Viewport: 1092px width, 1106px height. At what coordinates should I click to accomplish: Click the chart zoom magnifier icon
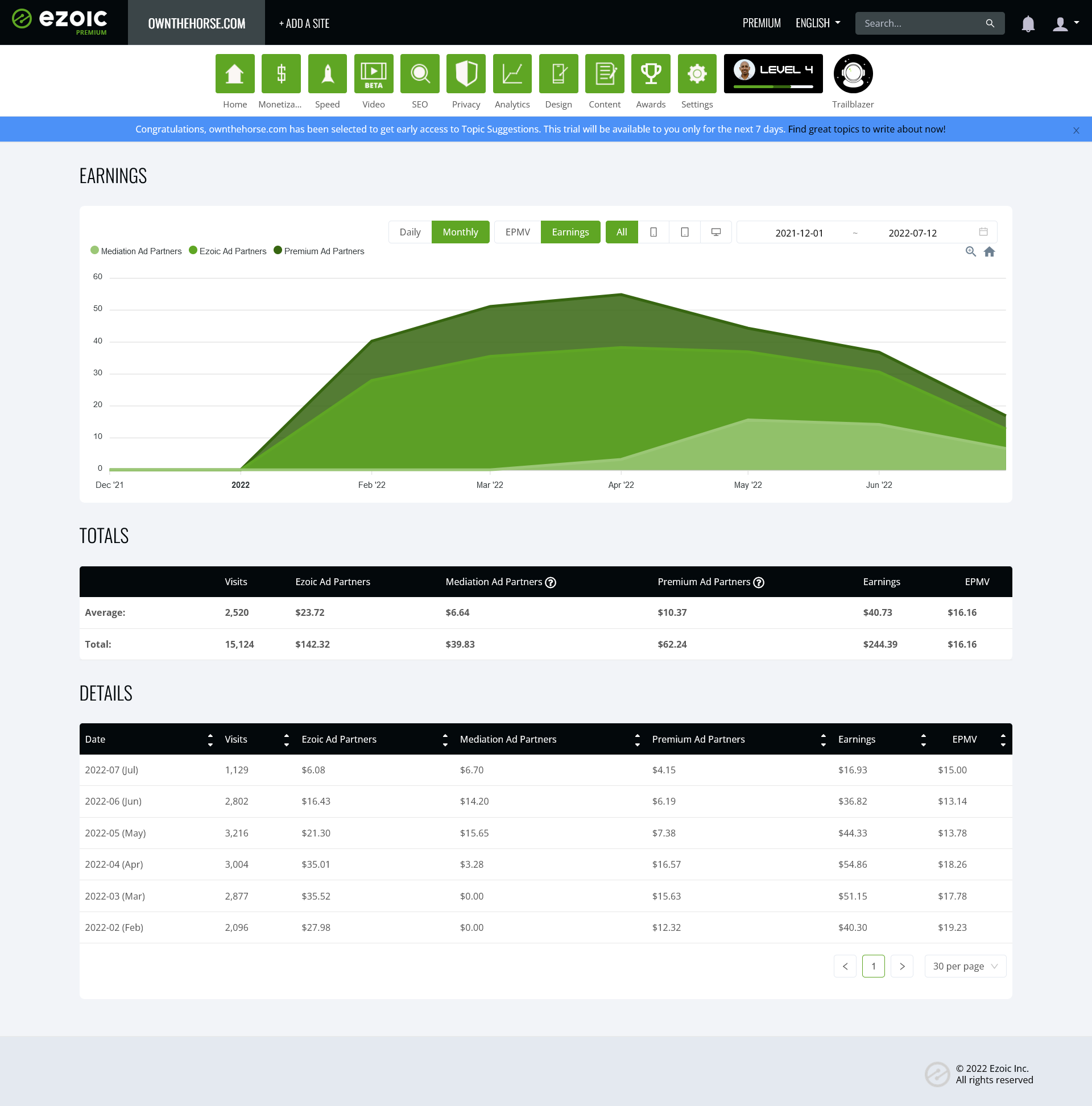pos(970,251)
